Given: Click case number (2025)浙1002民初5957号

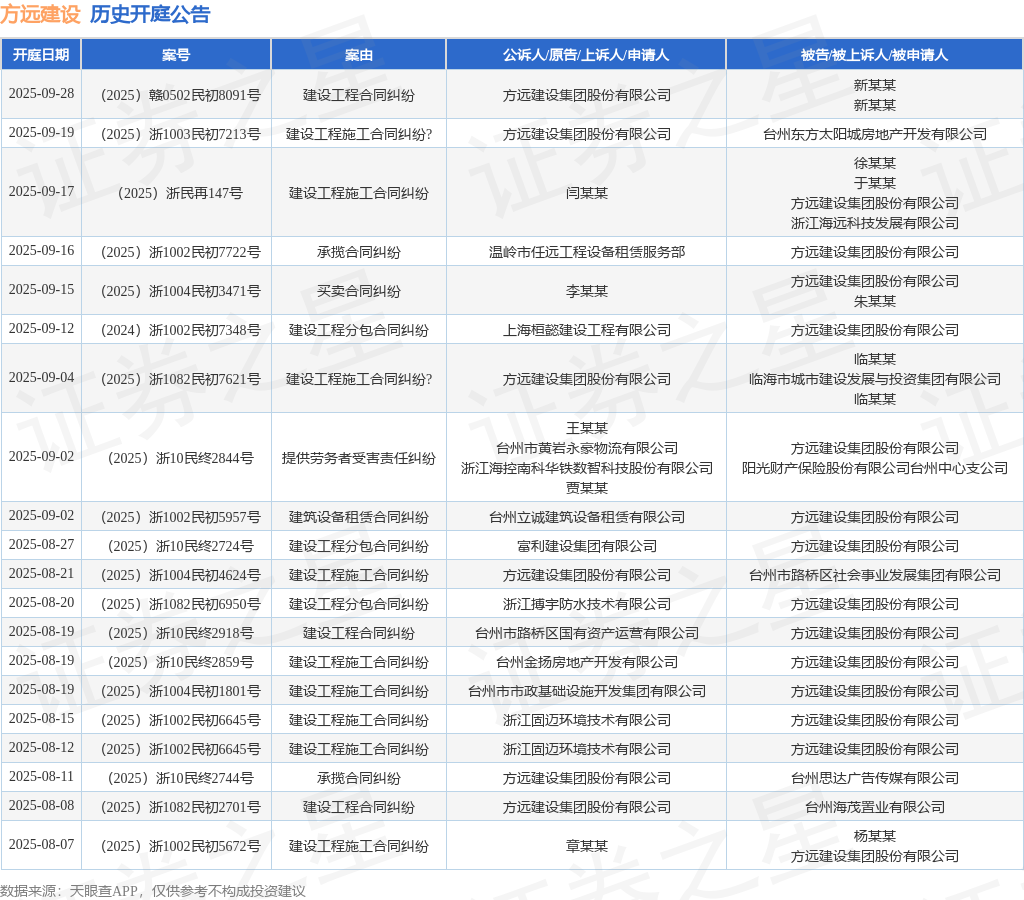Looking at the screenshot, I should click(x=180, y=517).
